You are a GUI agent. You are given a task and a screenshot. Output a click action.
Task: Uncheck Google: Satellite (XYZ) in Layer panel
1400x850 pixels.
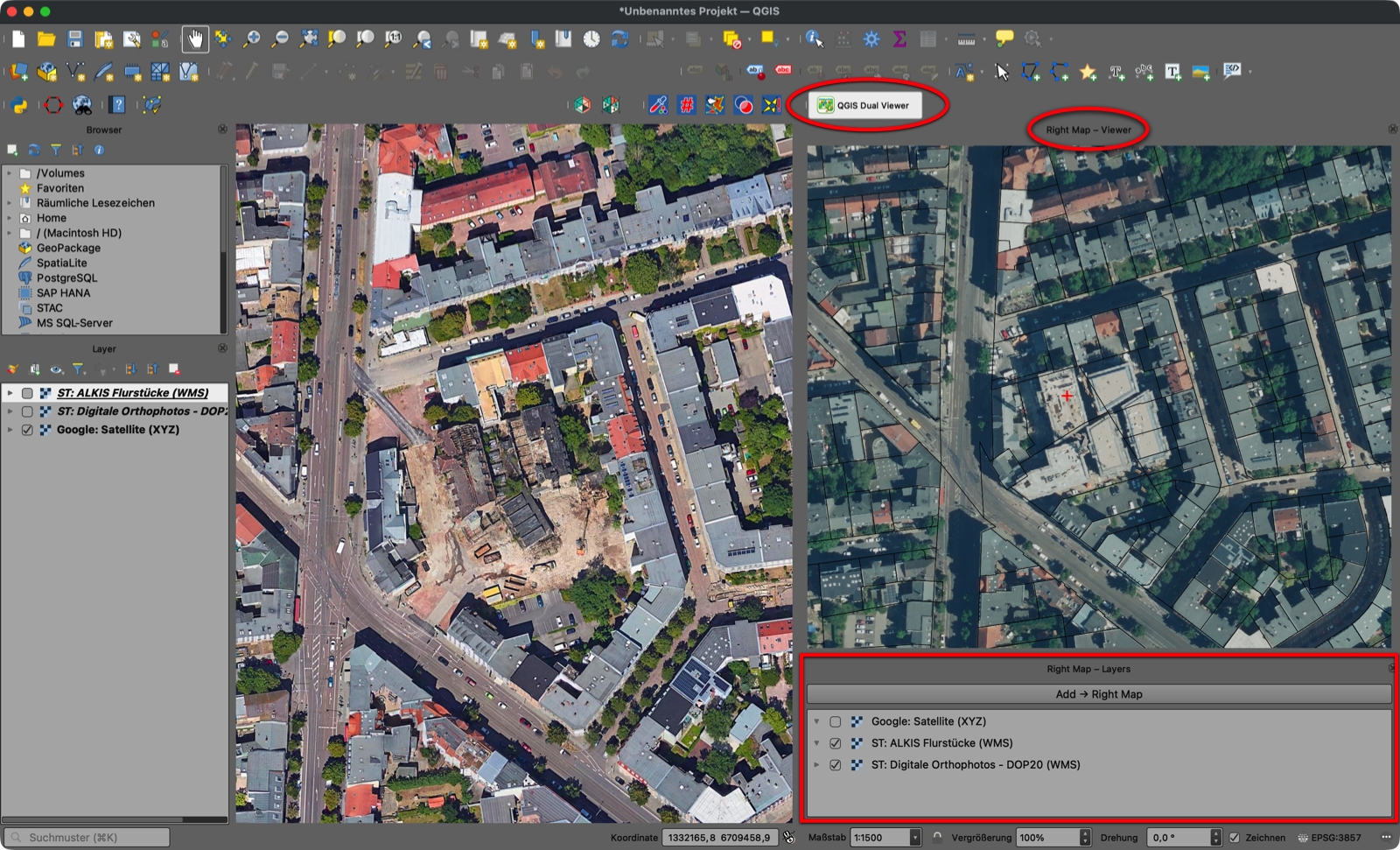(x=27, y=430)
